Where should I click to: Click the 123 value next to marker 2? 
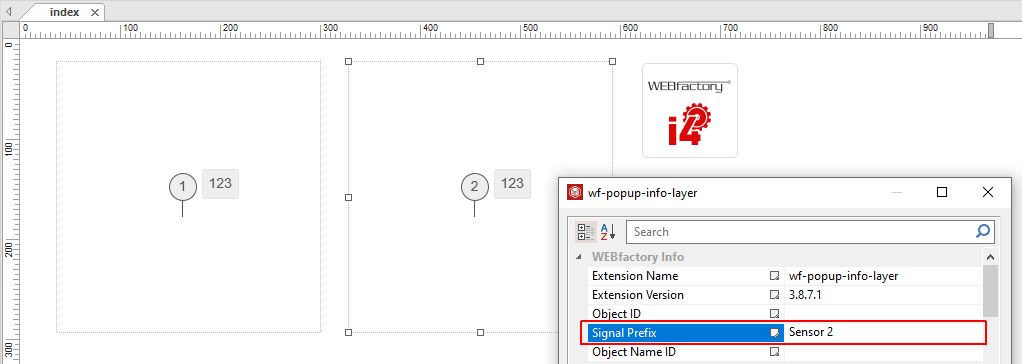(x=512, y=183)
